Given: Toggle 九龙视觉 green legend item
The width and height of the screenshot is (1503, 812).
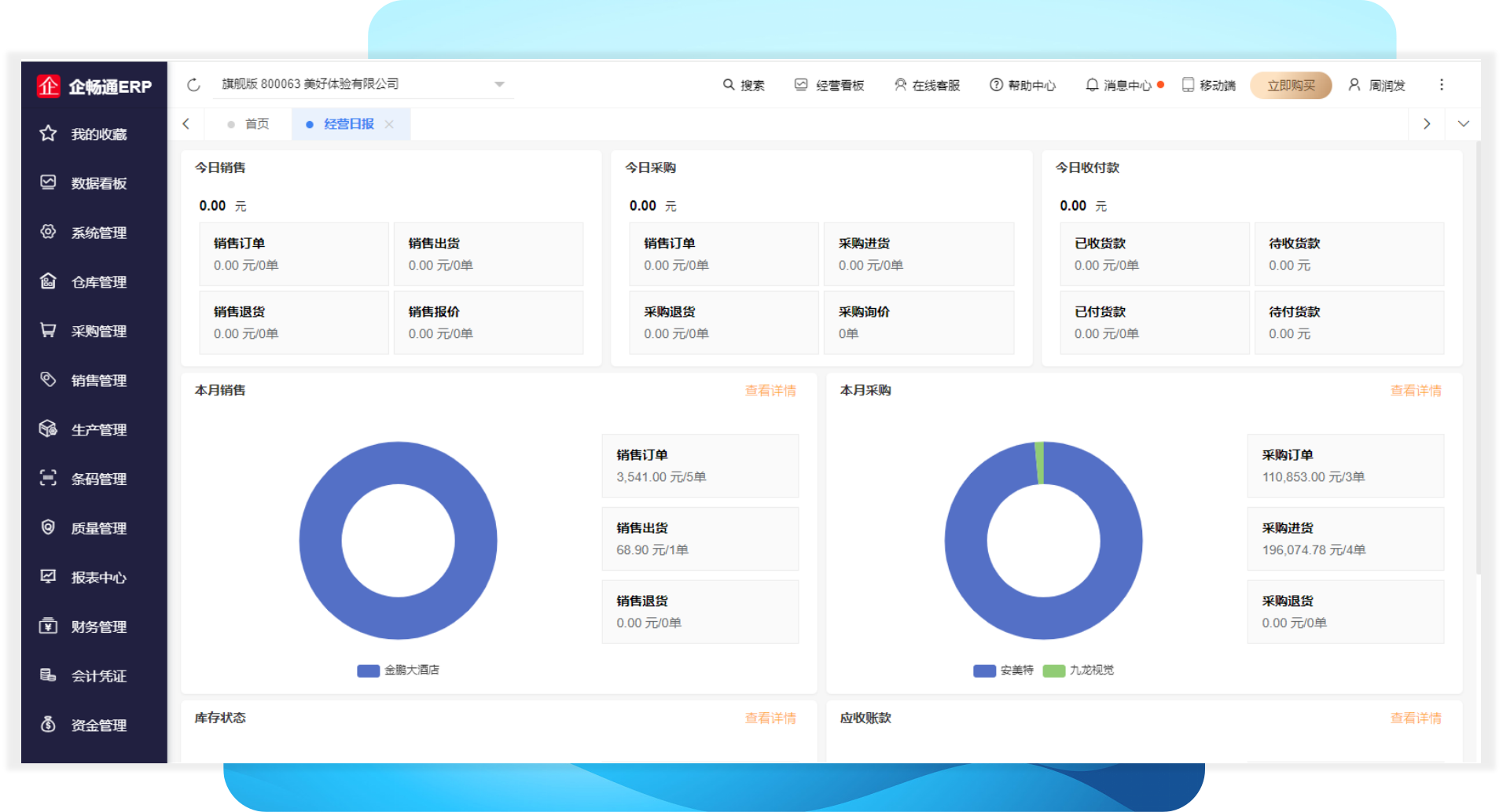Looking at the screenshot, I should coord(1079,671).
